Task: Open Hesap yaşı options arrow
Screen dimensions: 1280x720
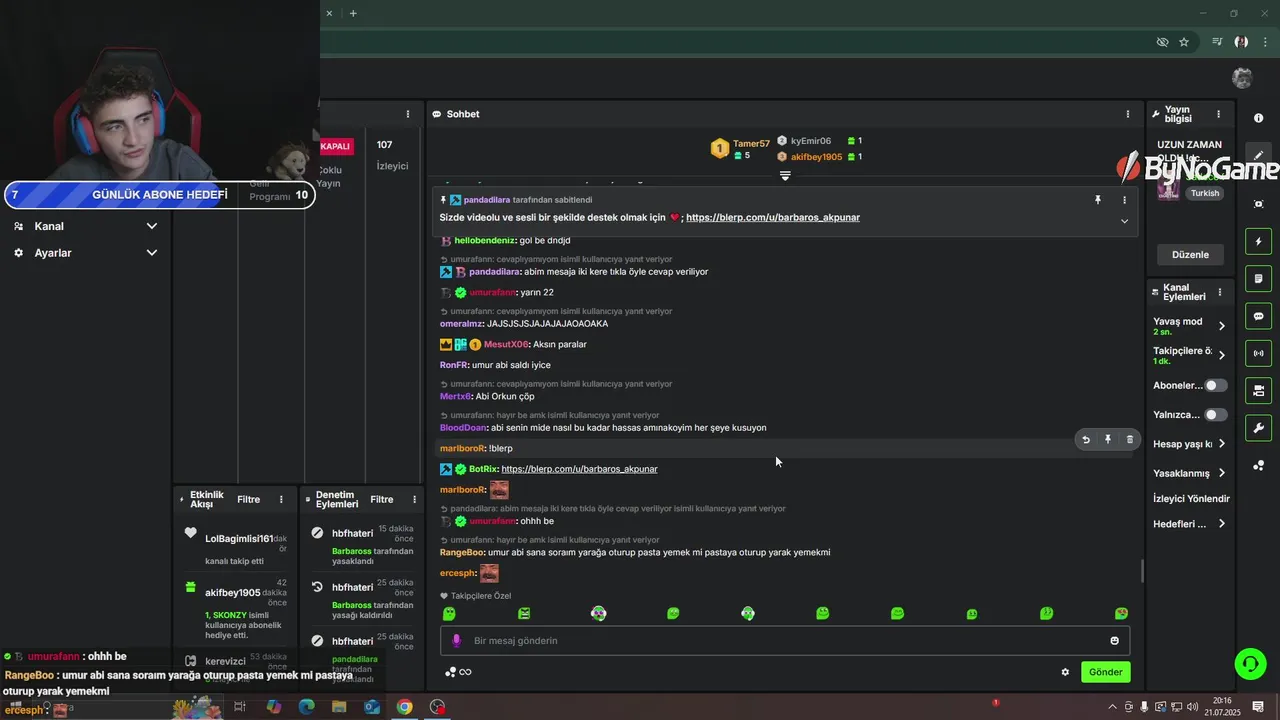Action: coord(1221,444)
